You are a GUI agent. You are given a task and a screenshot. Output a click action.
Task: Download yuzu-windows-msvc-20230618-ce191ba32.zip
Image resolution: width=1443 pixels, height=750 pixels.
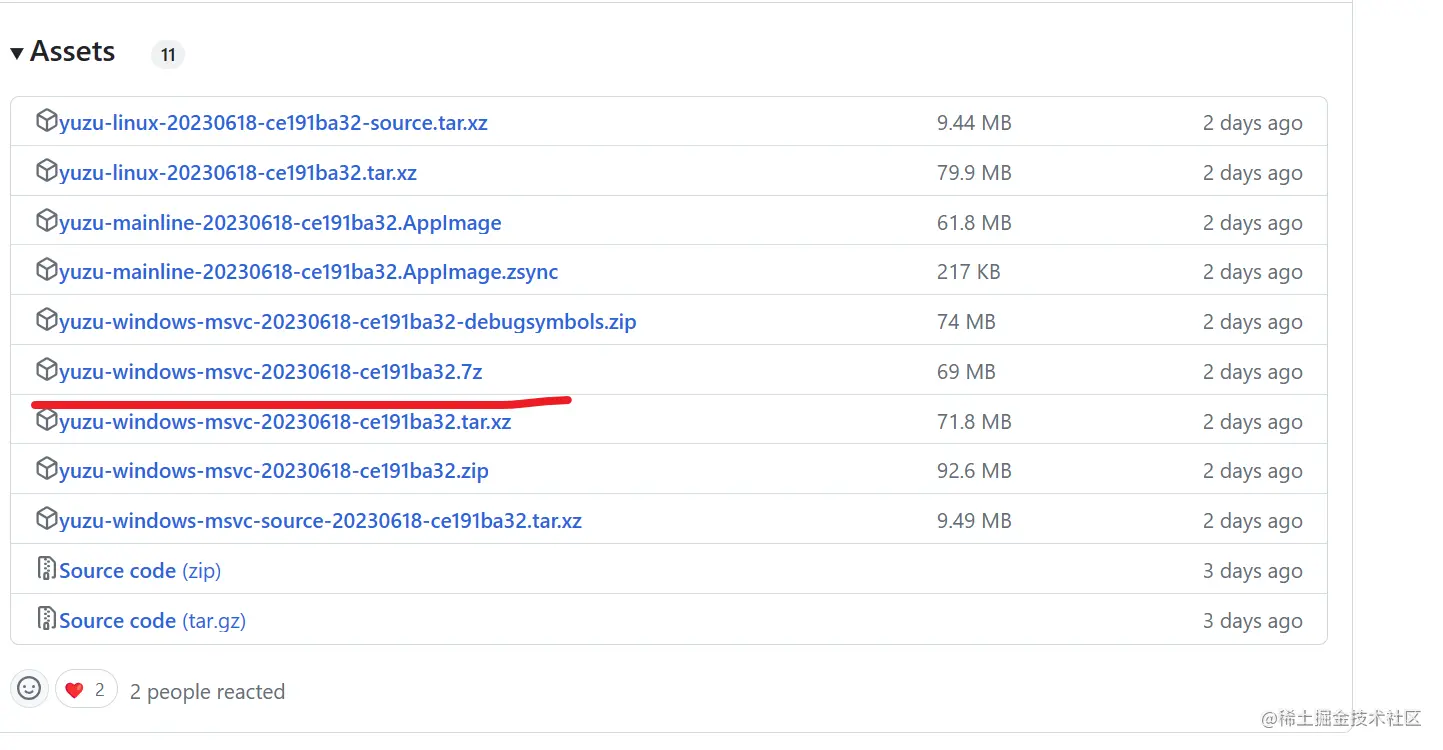[273, 471]
